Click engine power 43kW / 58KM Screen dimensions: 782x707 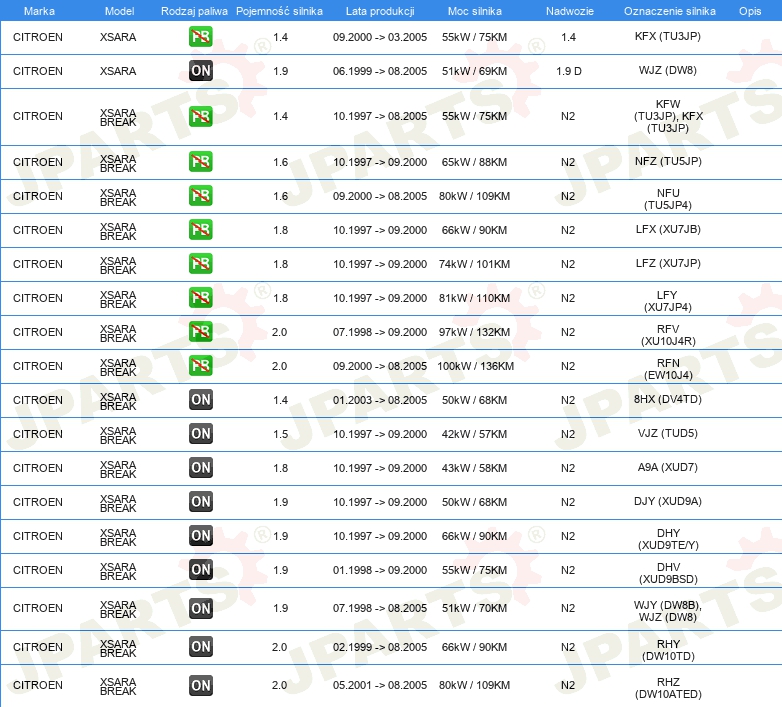pos(474,468)
